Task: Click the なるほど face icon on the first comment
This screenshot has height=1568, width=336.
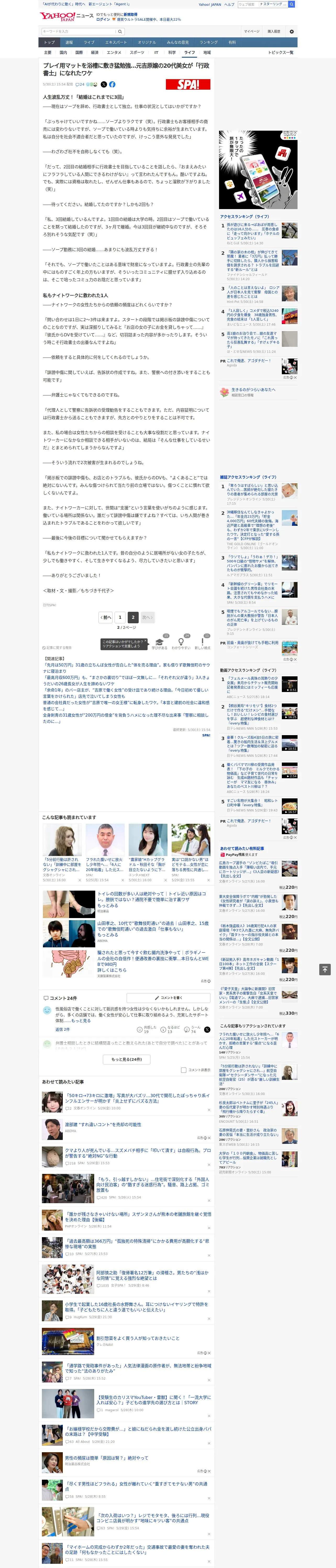Action: point(164,1029)
